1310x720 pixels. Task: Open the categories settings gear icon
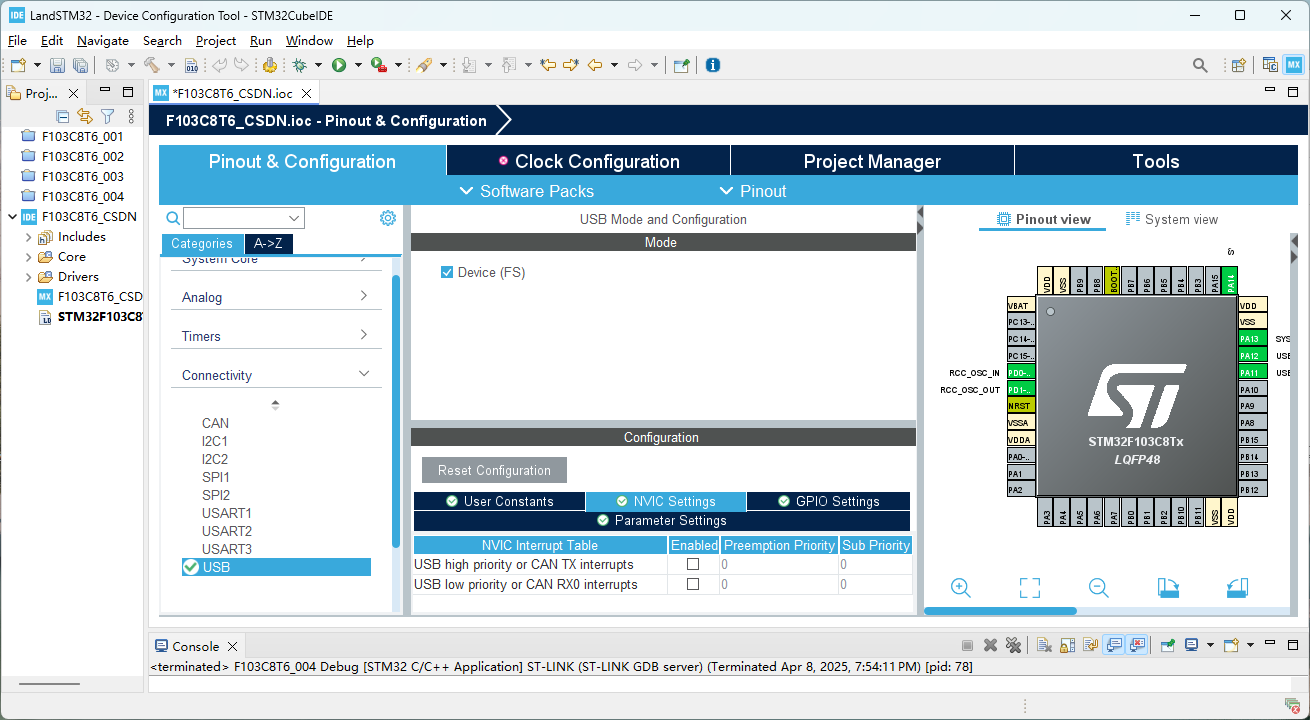click(388, 218)
